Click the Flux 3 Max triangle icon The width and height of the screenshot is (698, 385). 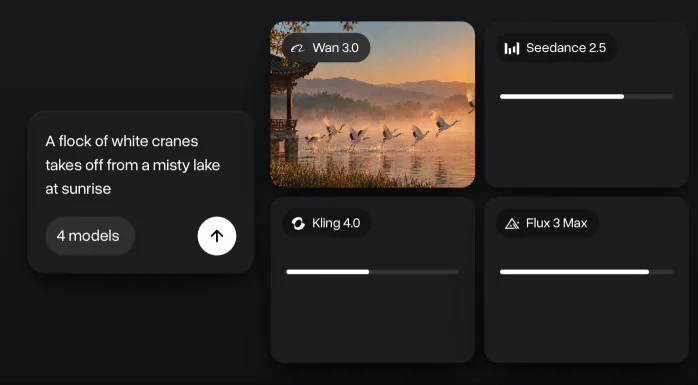pyautogui.click(x=512, y=223)
